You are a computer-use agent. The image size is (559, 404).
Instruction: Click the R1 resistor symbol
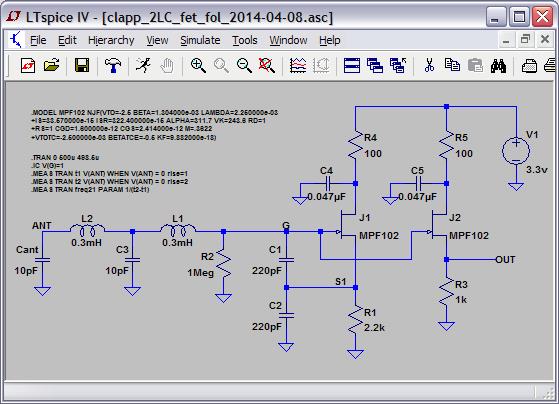pyautogui.click(x=355, y=319)
